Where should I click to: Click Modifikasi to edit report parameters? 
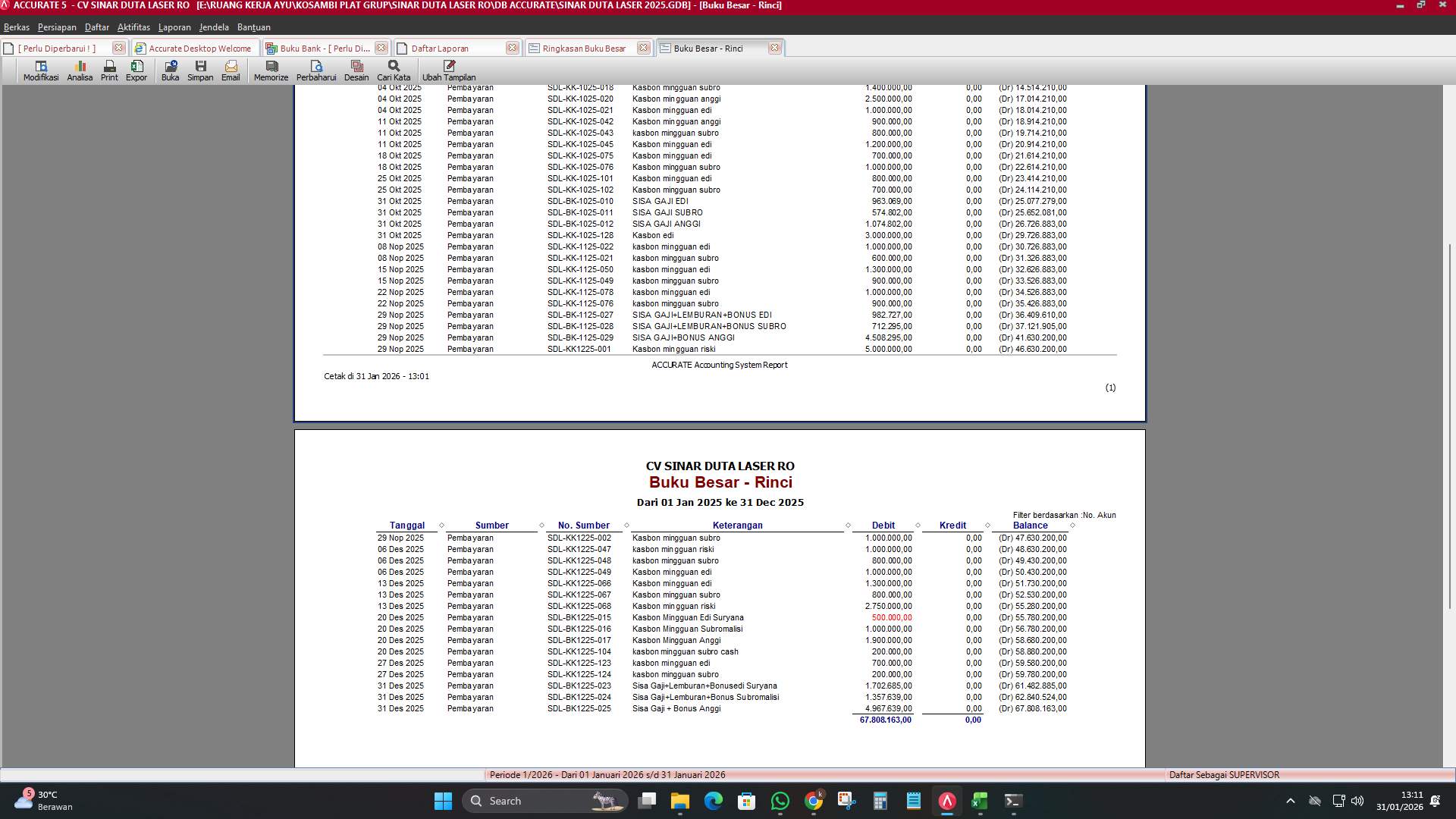pos(40,70)
